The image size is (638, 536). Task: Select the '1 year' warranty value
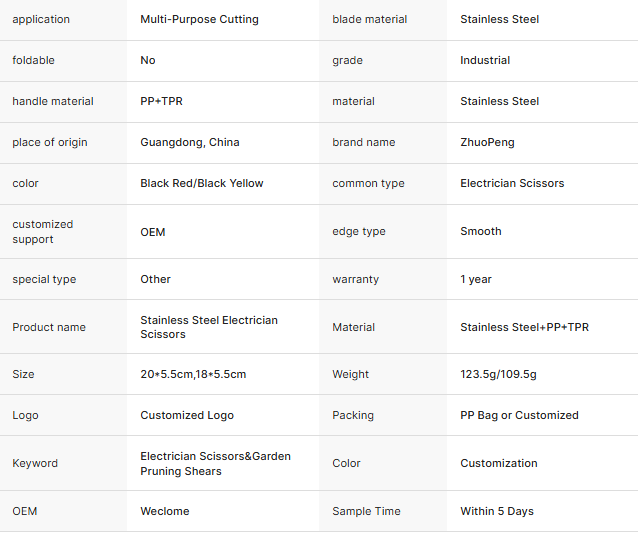click(476, 279)
